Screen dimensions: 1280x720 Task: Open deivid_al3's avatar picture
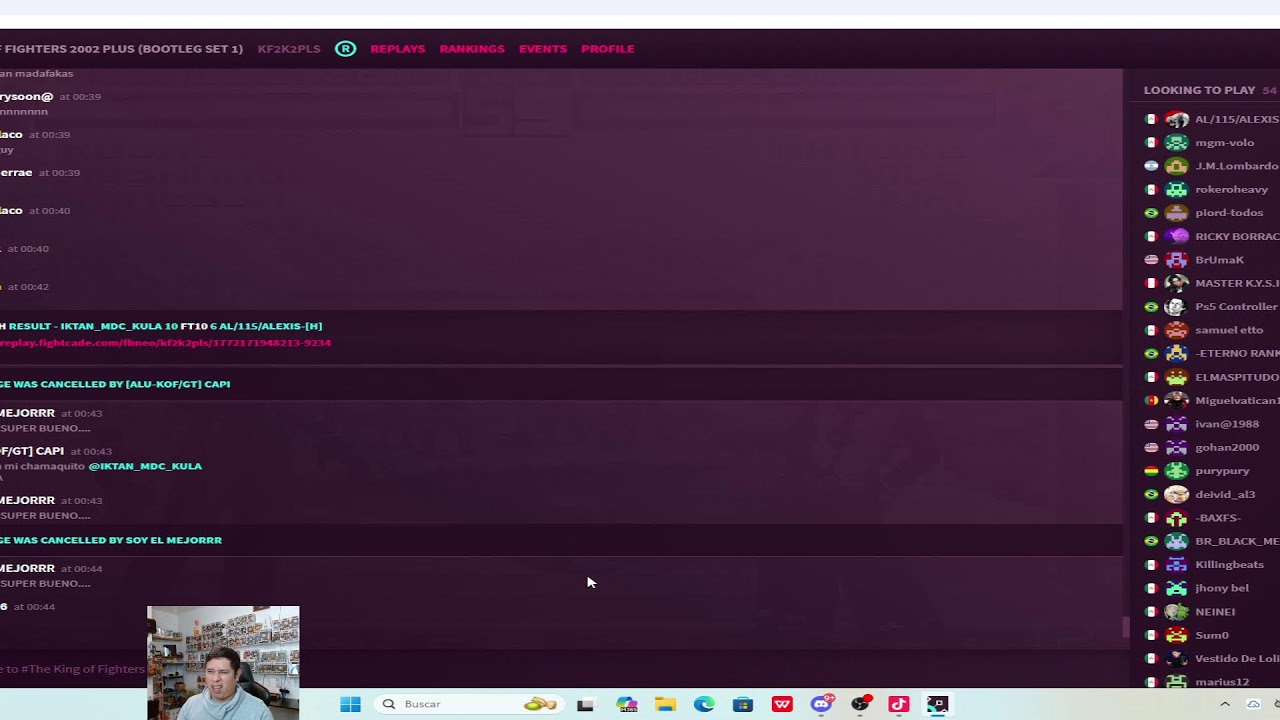click(x=1177, y=495)
